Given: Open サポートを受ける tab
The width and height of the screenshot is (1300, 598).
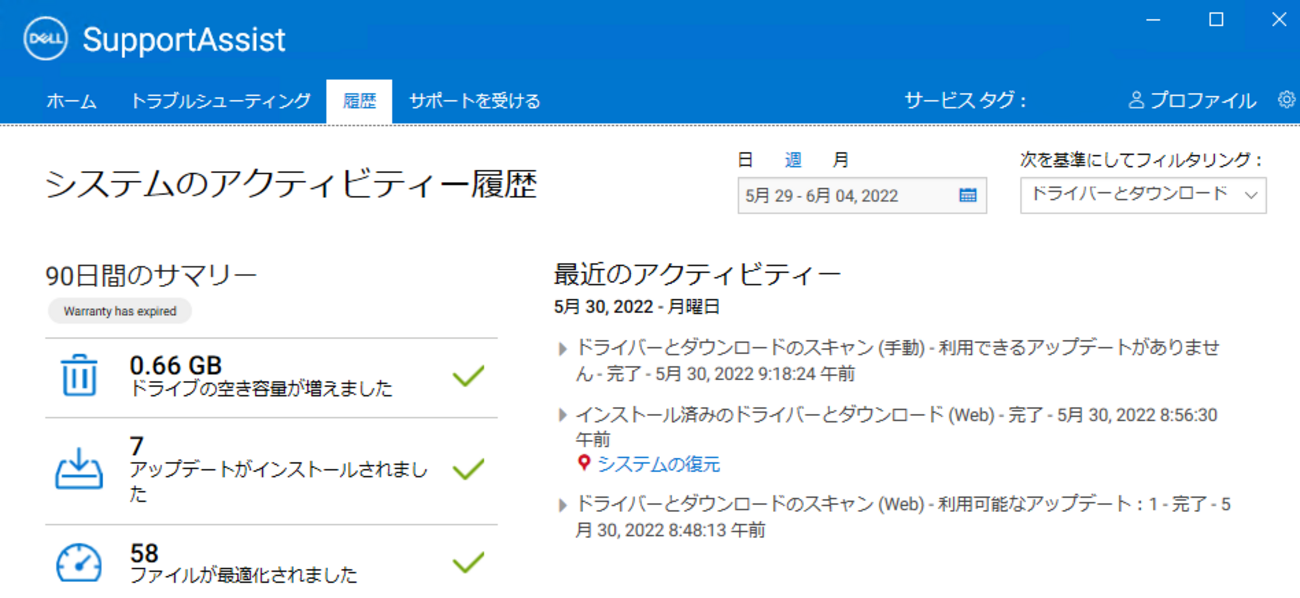Looking at the screenshot, I should tap(475, 101).
